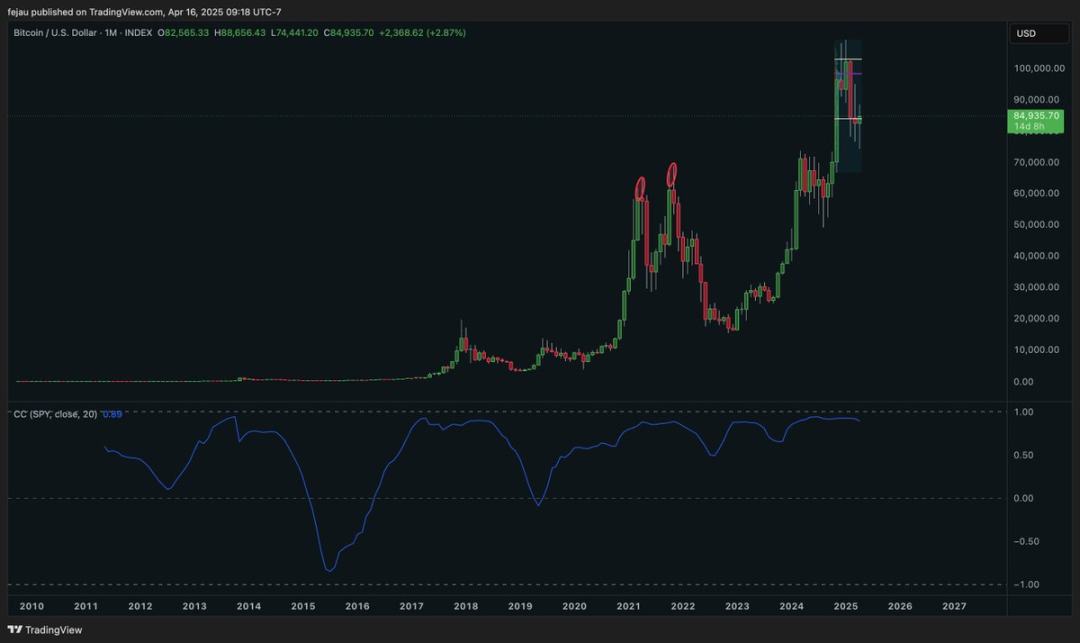Click the year 2020 on the time axis

click(574, 606)
